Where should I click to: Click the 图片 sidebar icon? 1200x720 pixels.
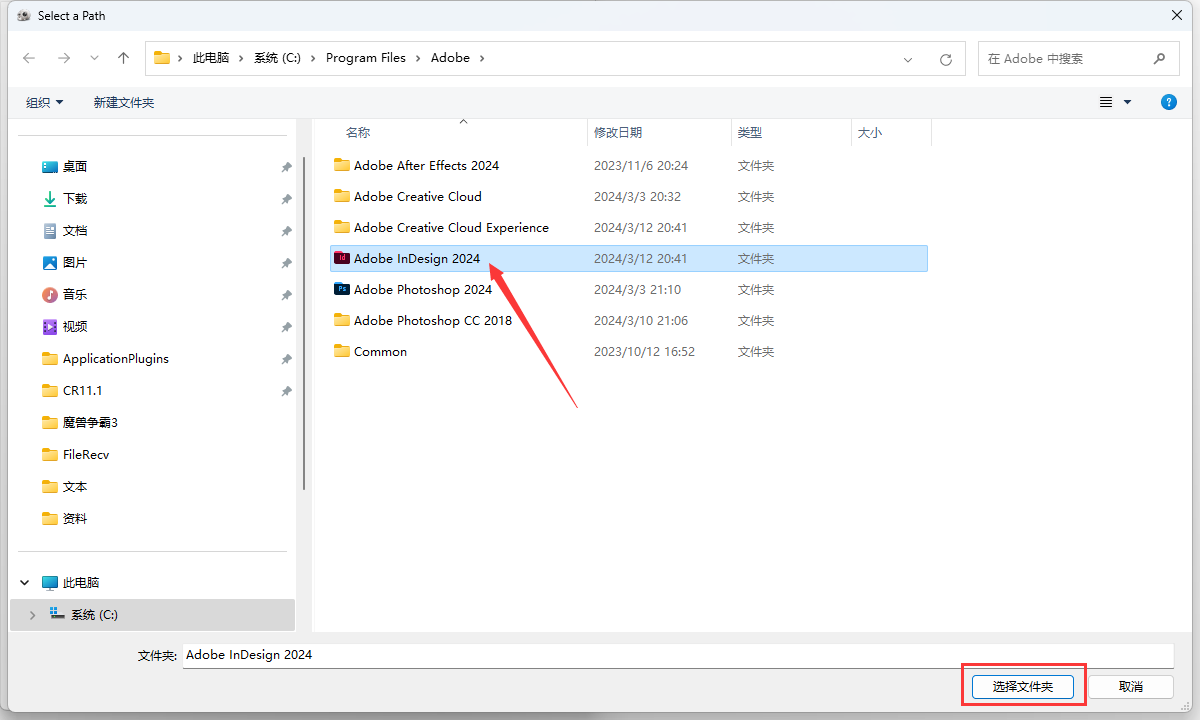[50, 263]
